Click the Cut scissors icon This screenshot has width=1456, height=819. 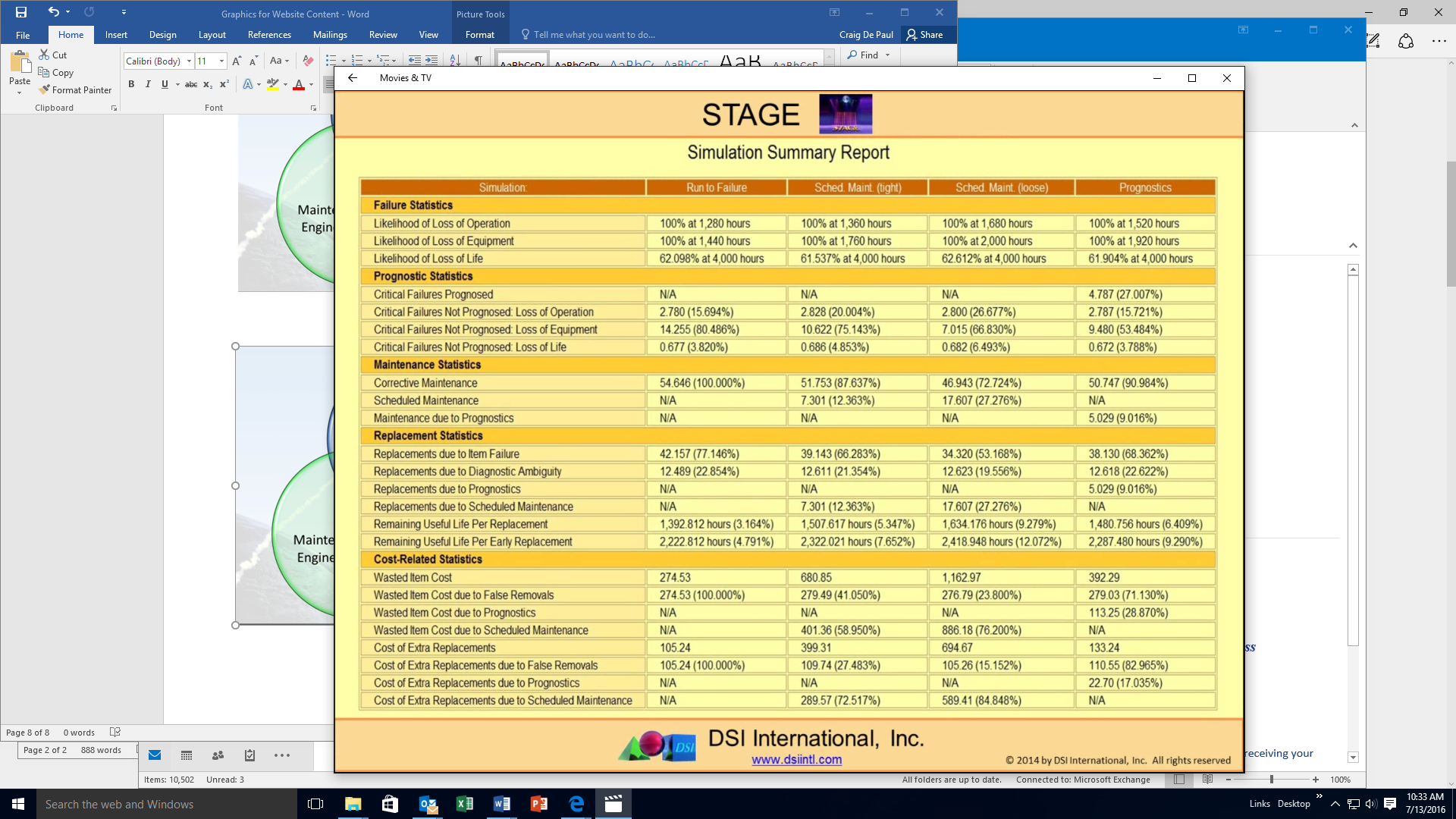tap(45, 55)
